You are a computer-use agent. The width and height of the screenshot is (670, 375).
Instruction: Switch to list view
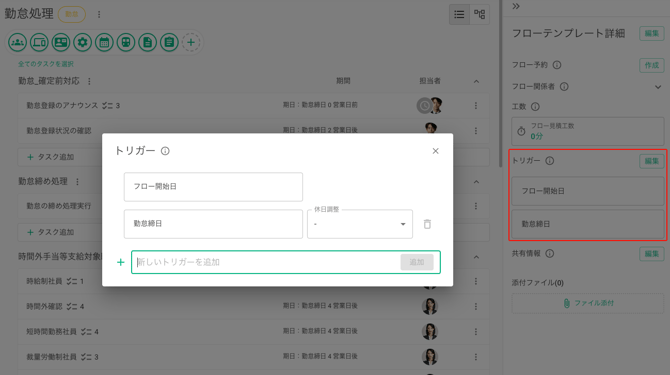click(x=459, y=15)
